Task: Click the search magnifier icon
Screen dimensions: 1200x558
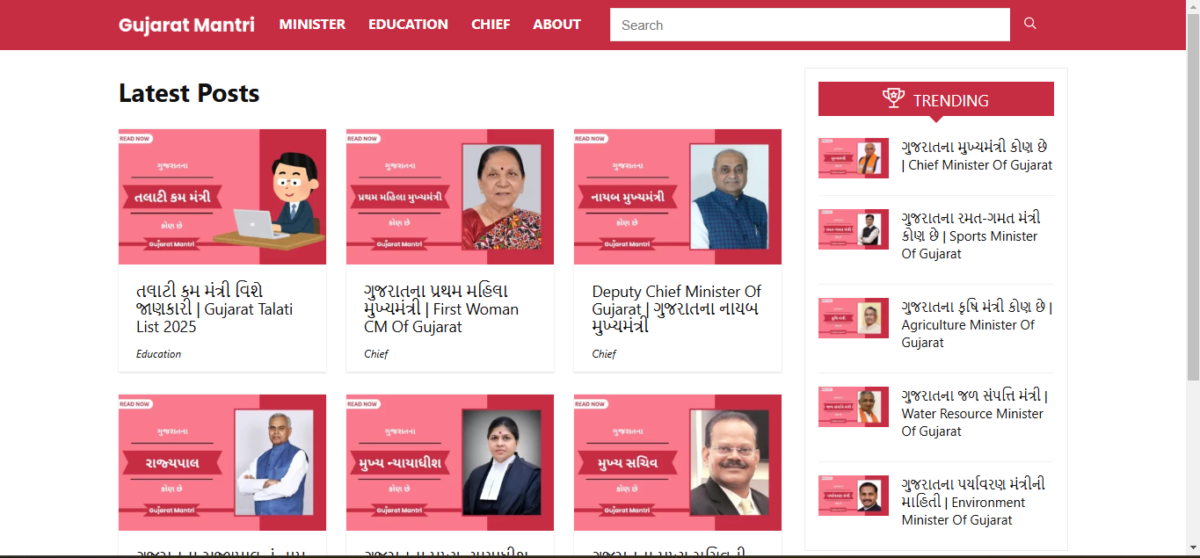Action: (x=1030, y=24)
